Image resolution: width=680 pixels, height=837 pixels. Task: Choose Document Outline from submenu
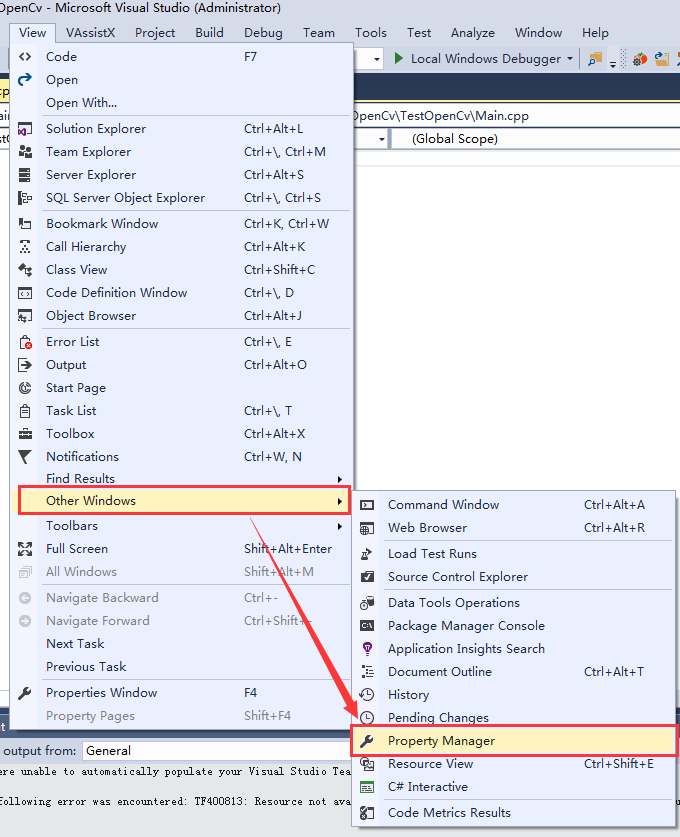(x=514, y=672)
